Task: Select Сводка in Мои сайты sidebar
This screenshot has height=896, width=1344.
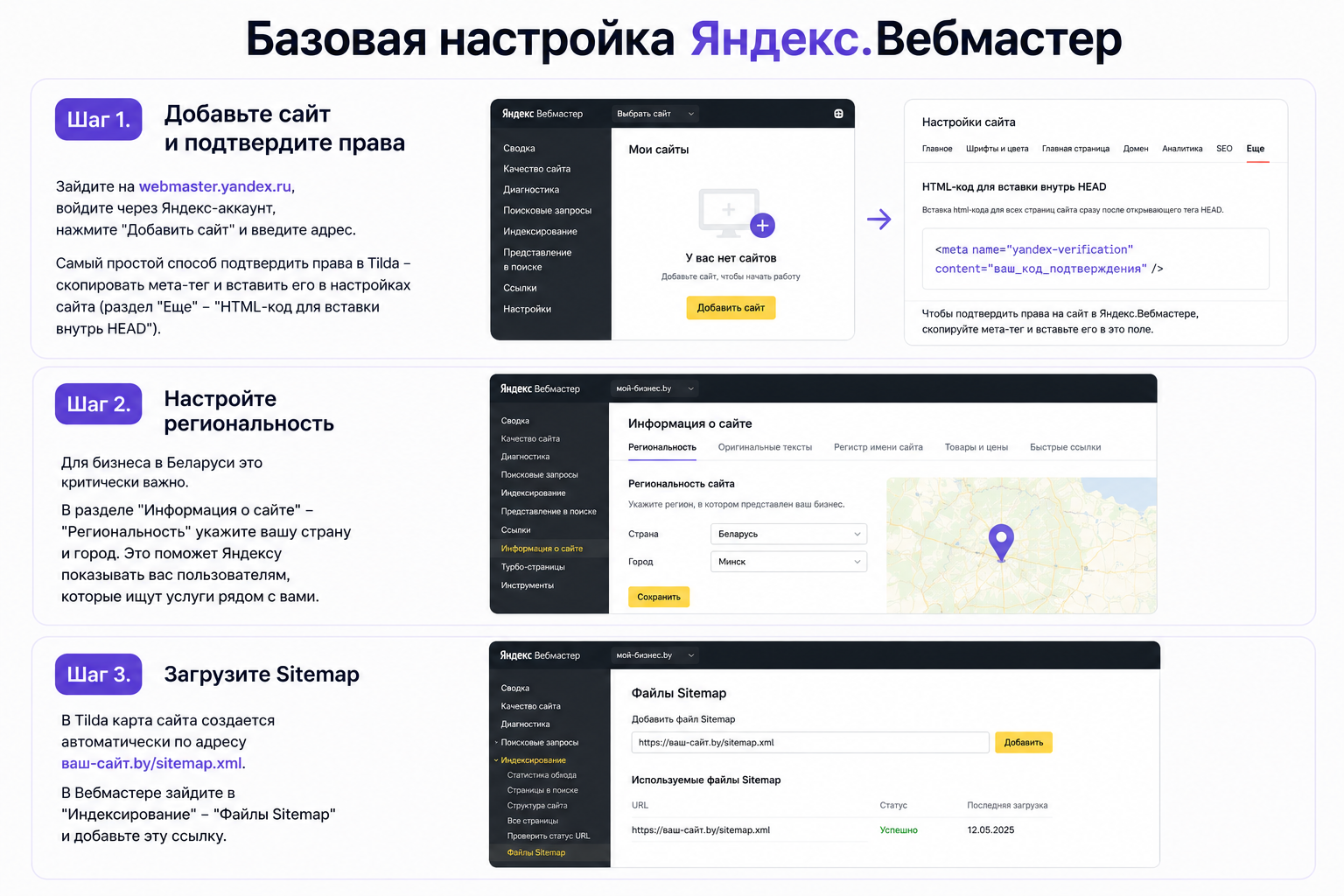Action: [x=519, y=149]
